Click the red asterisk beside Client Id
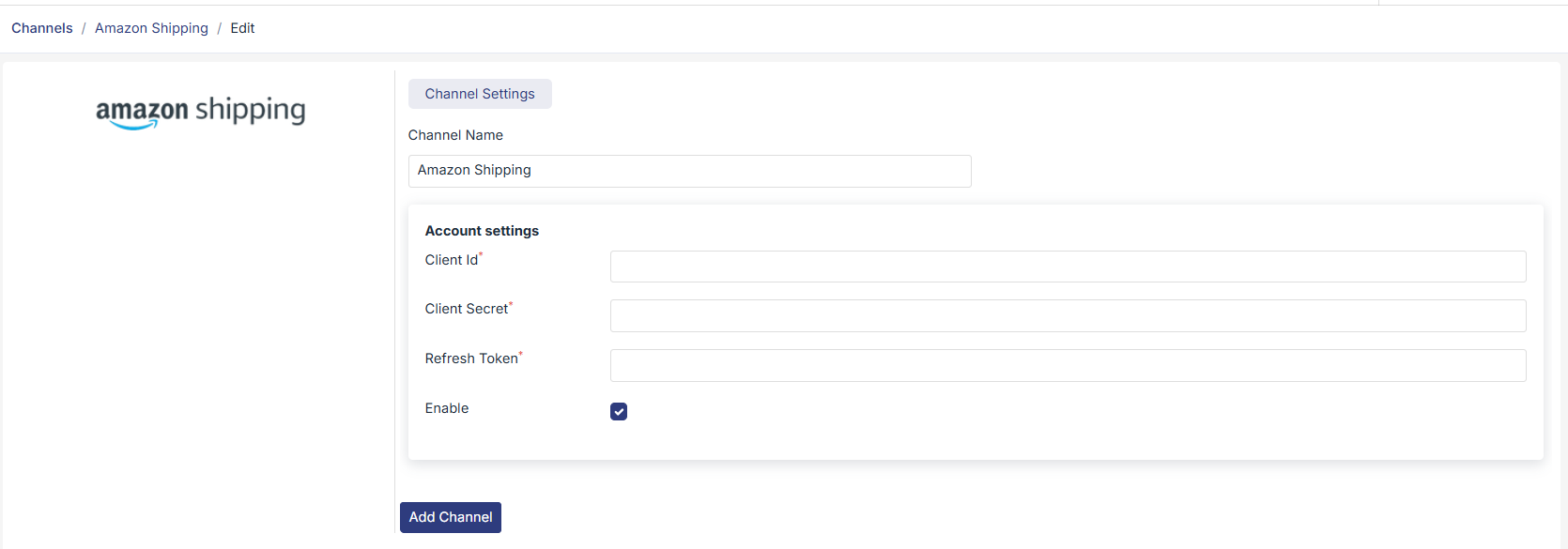The image size is (1568, 549). tap(481, 254)
